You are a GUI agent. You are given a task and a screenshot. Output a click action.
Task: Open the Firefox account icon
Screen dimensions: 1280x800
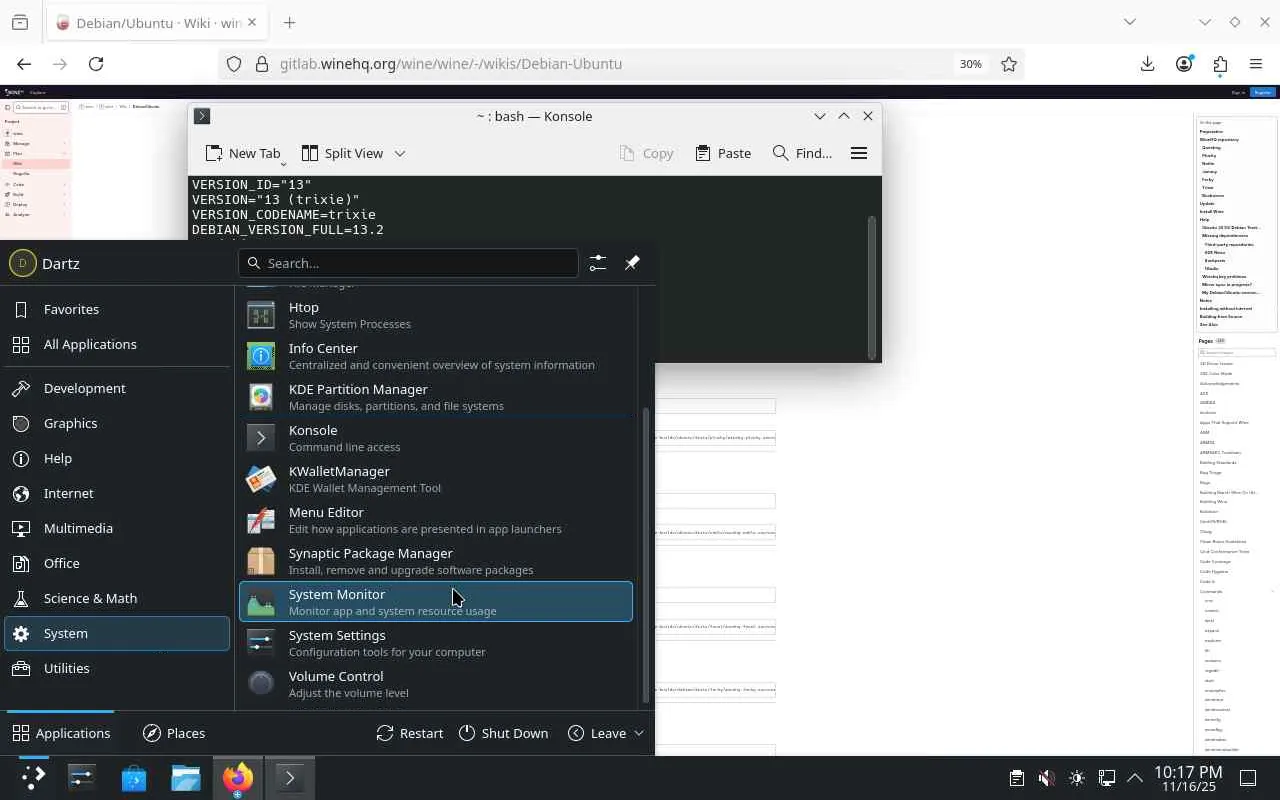click(x=1184, y=64)
